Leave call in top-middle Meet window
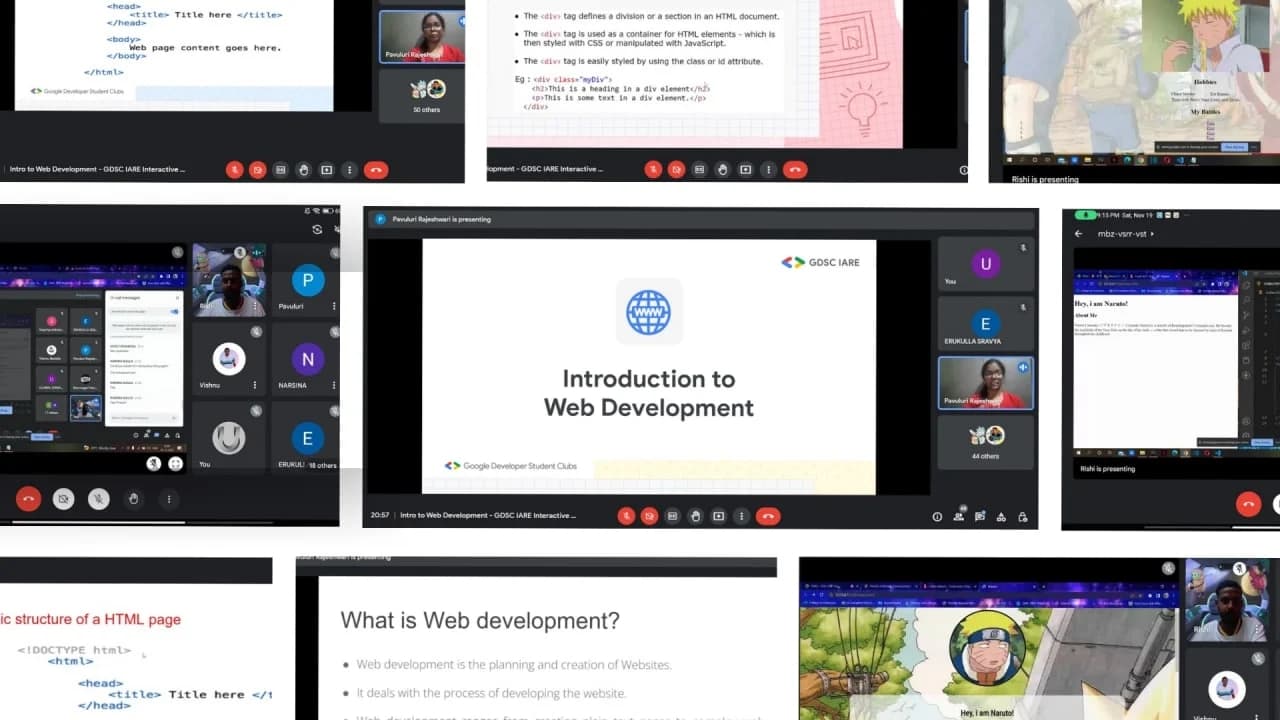This screenshot has width=1280, height=720. pos(795,170)
